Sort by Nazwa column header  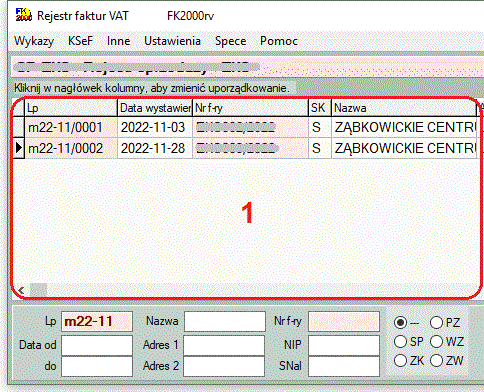pos(404,108)
